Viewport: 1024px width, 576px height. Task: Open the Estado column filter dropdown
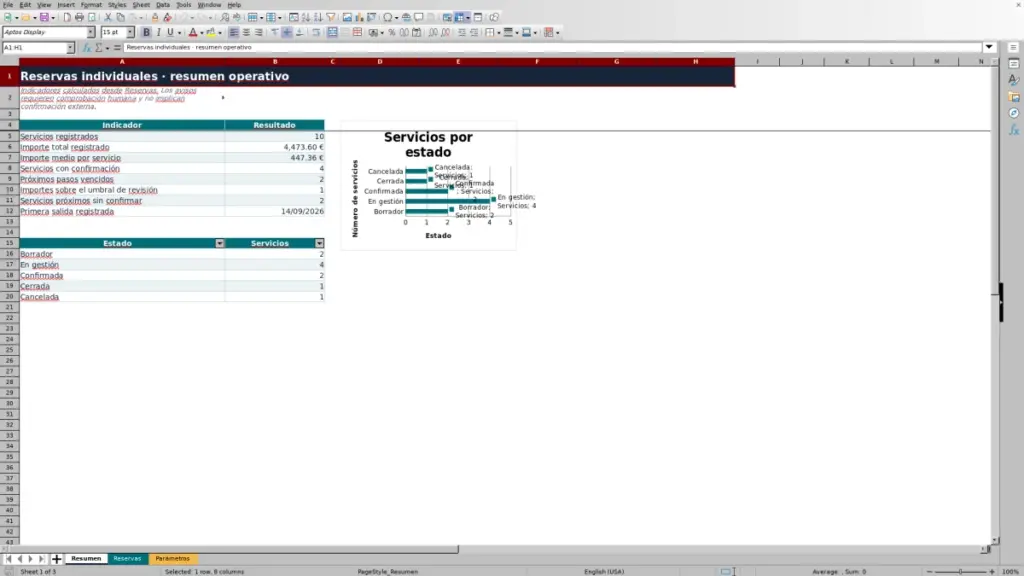[219, 244]
